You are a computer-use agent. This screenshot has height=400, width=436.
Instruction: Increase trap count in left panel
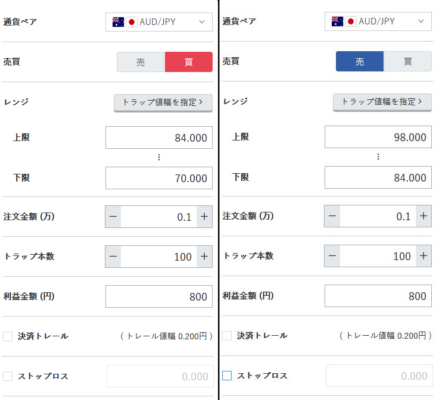coord(204,257)
